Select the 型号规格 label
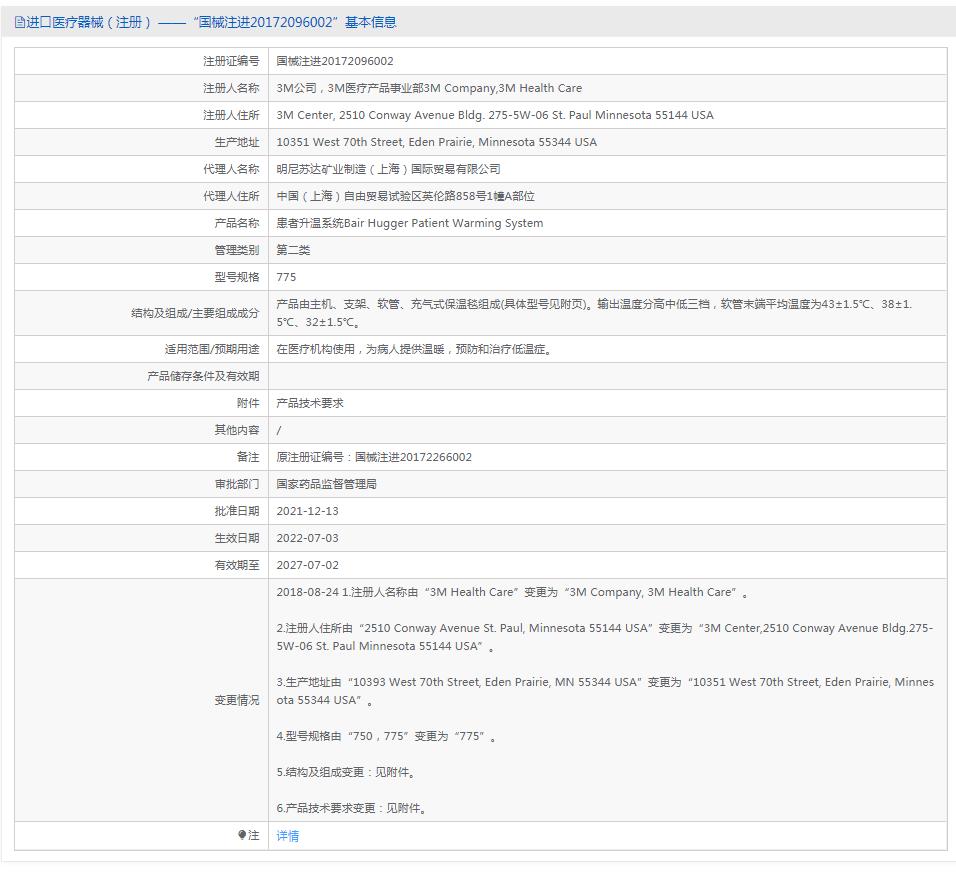The image size is (956, 873). [x=237, y=277]
